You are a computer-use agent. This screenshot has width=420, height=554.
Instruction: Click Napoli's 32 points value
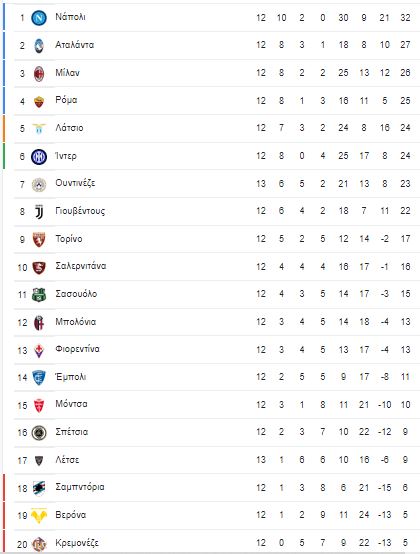coord(405,18)
